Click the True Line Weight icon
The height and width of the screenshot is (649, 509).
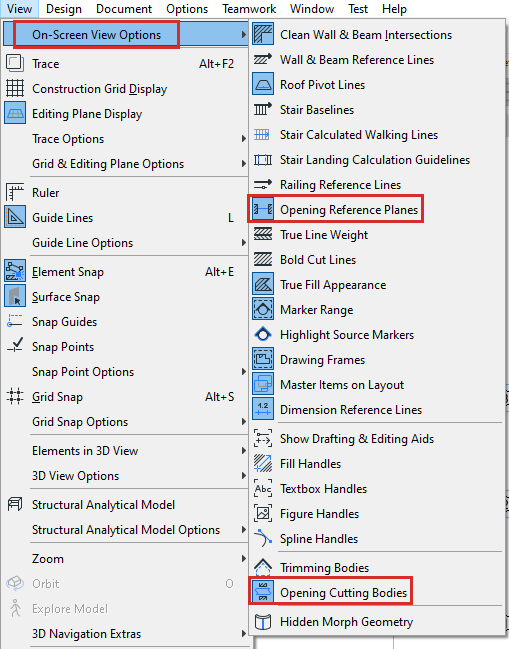(263, 234)
